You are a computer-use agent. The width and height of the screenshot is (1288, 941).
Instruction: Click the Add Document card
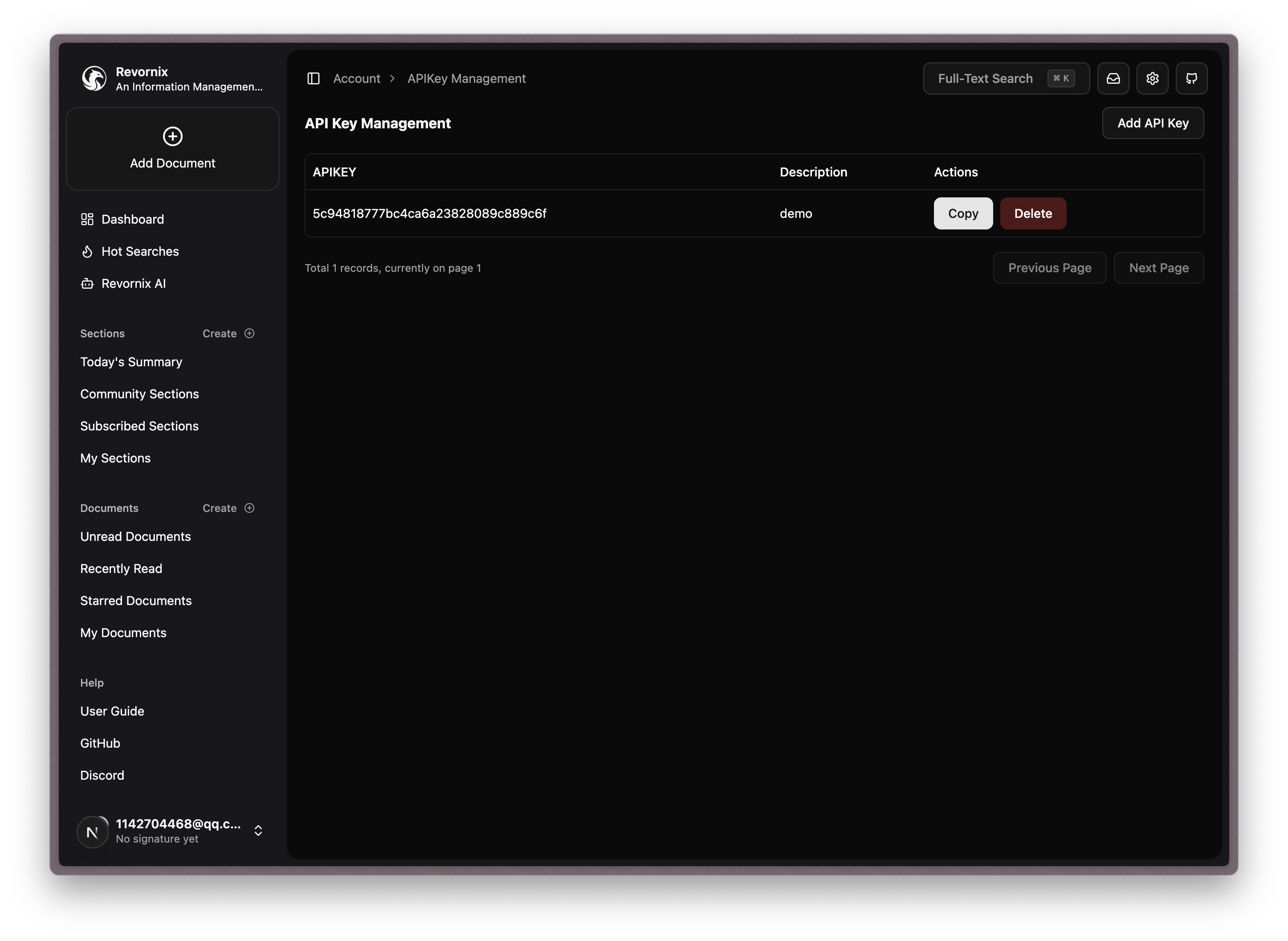[x=172, y=149]
